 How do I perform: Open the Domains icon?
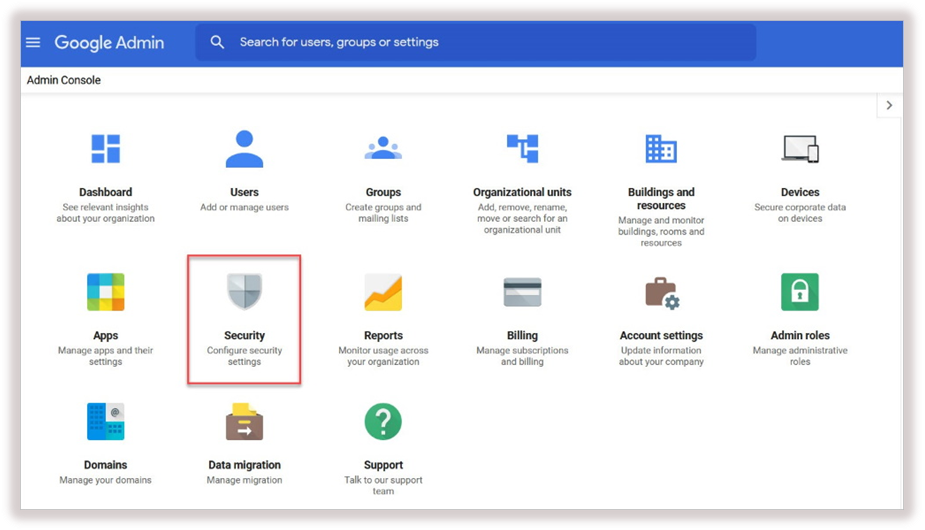[106, 421]
